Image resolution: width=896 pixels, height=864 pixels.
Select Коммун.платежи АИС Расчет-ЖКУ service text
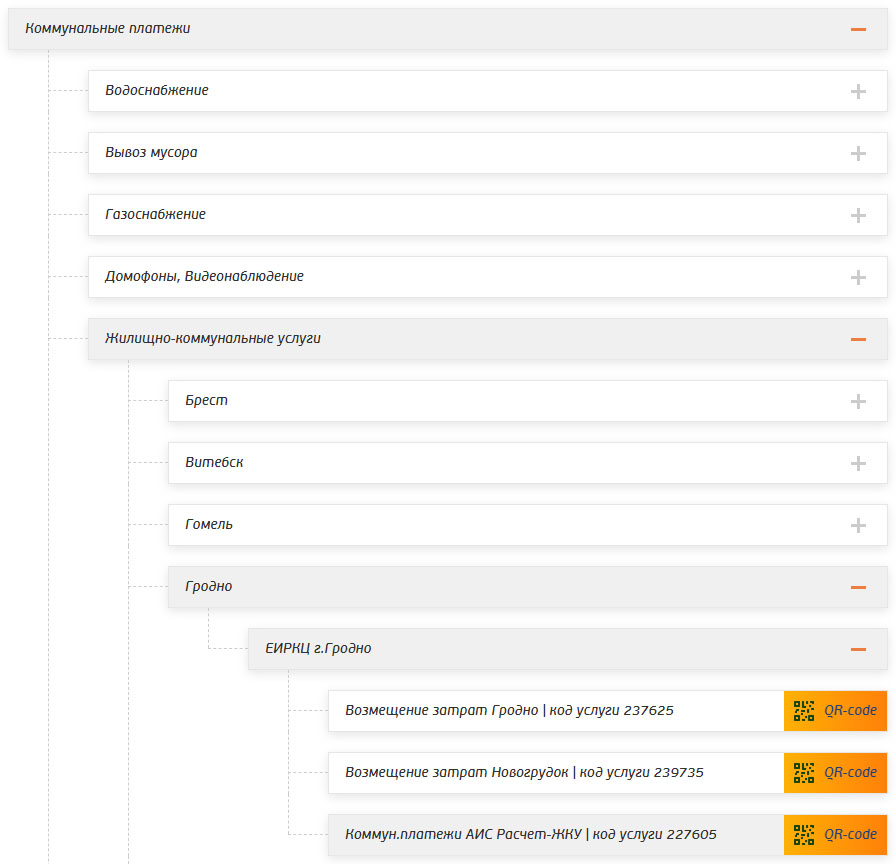pyautogui.click(x=530, y=835)
